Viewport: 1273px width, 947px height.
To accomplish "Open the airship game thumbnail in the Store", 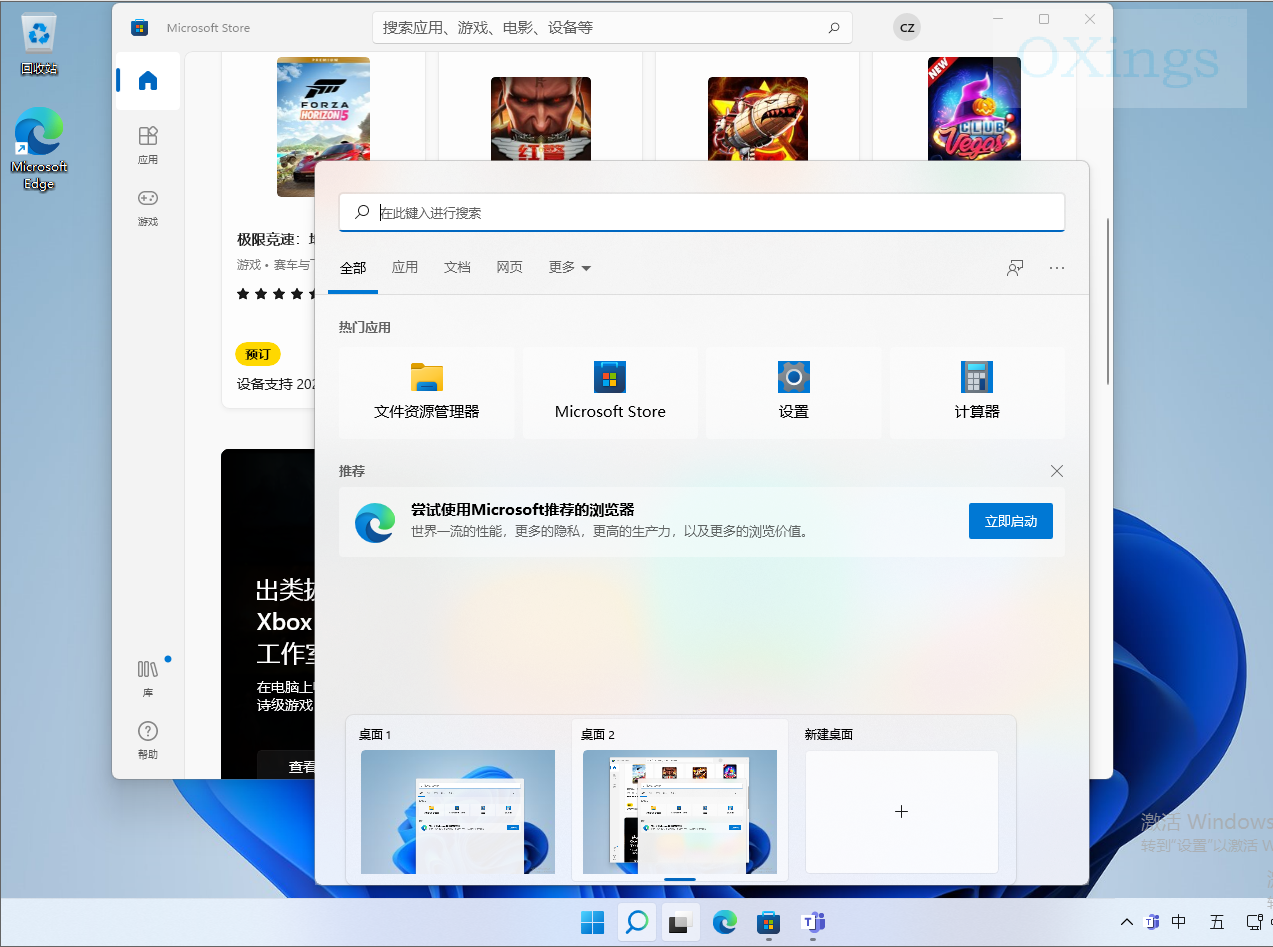I will (x=758, y=119).
